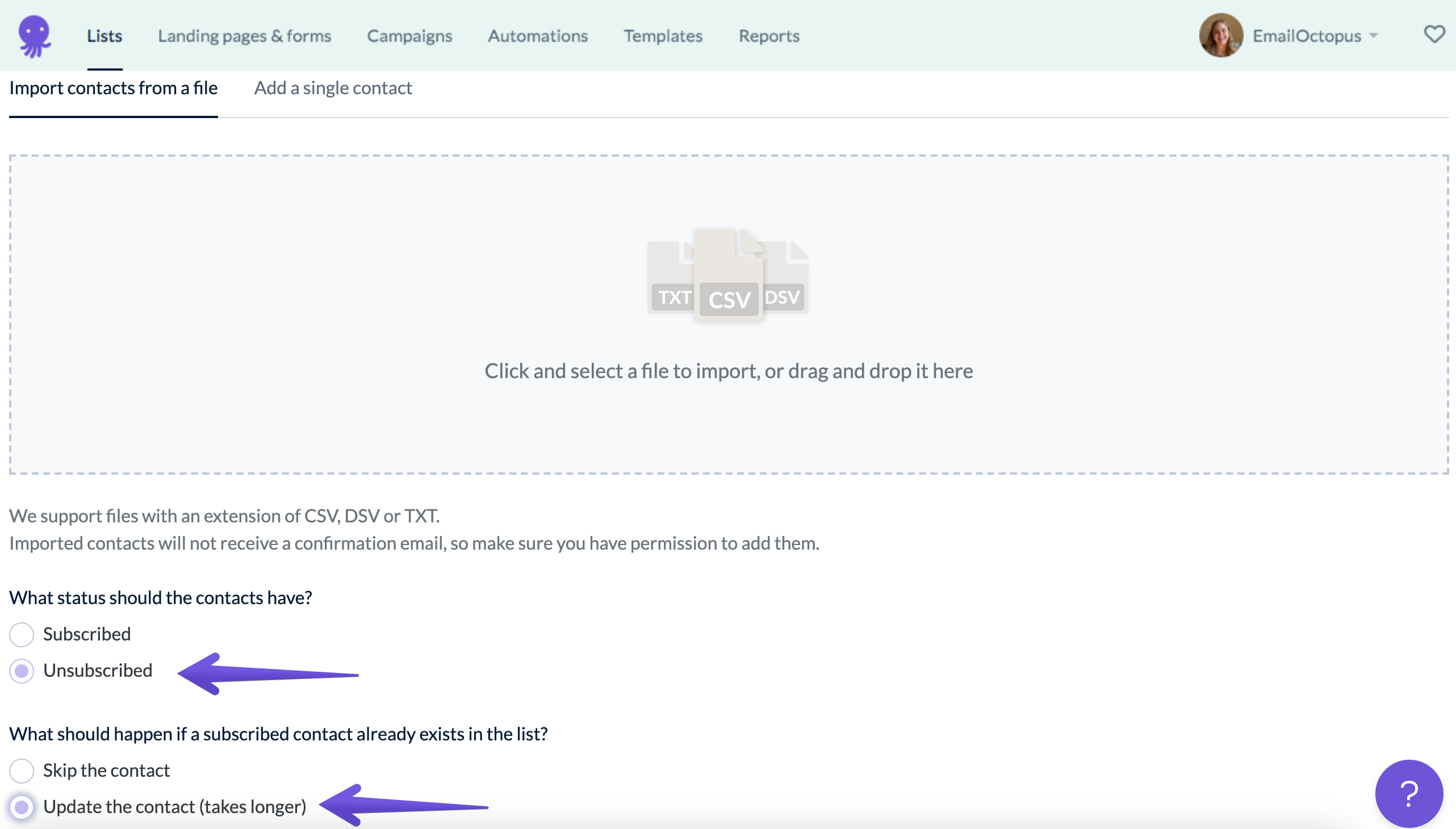Click the file drop zone prompt text
Screen dimensions: 1456x829
729,371
